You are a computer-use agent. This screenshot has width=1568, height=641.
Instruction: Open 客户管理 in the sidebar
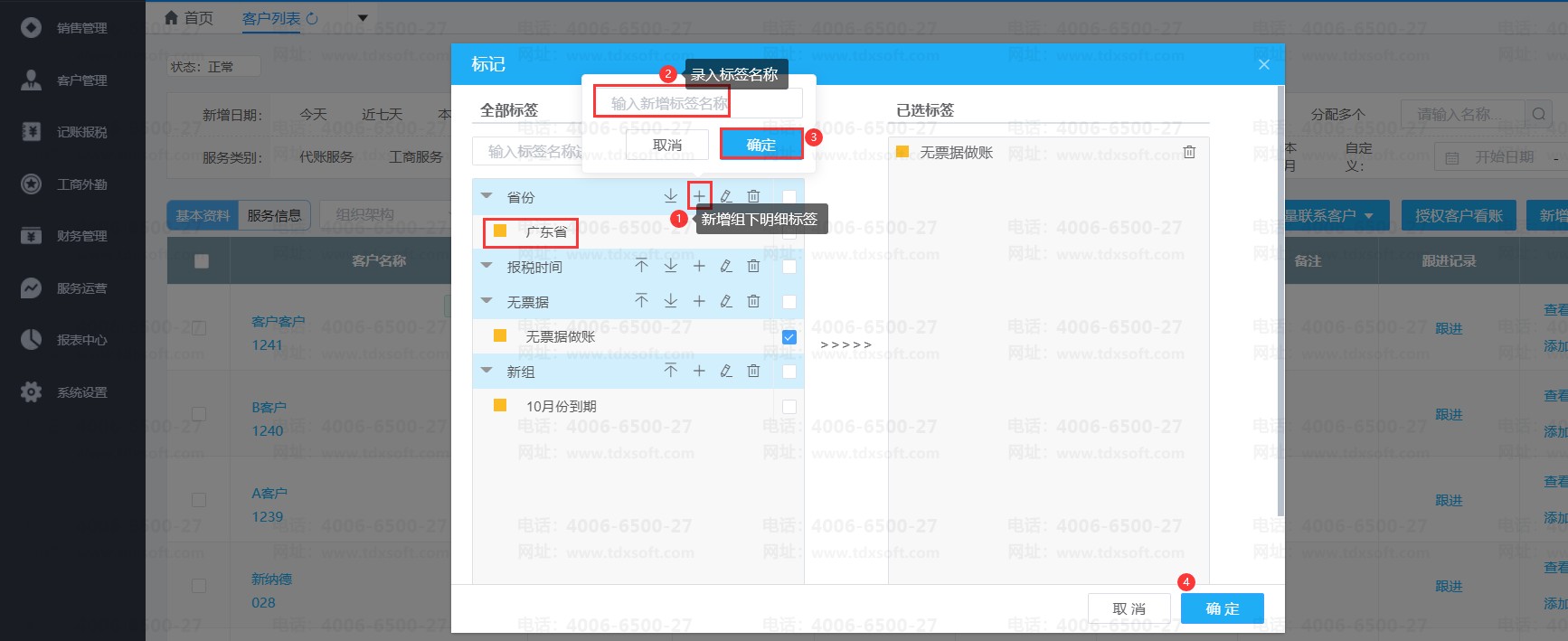pos(81,80)
